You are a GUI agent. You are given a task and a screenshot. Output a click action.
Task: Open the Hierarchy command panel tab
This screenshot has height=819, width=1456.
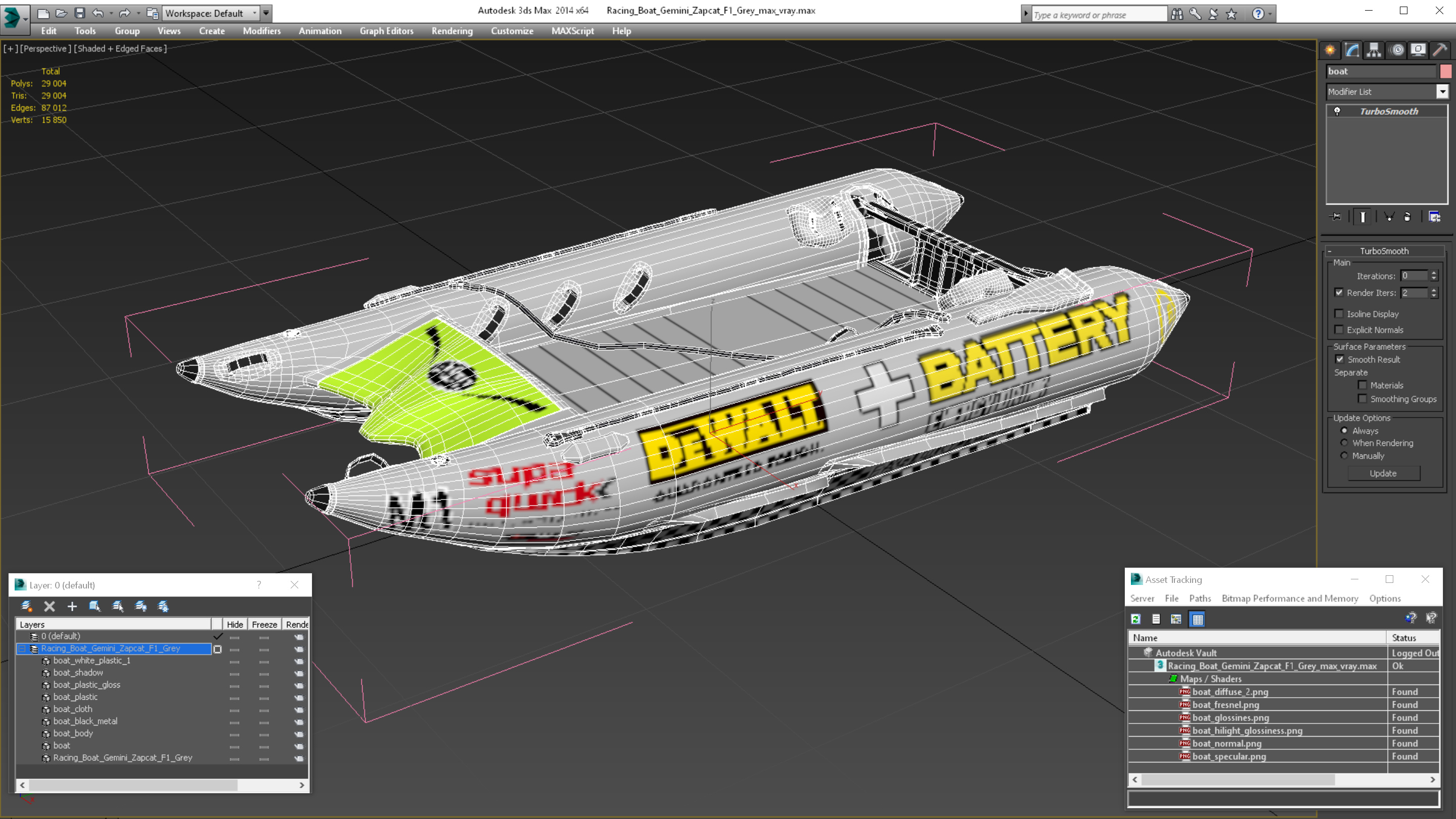[1374, 51]
